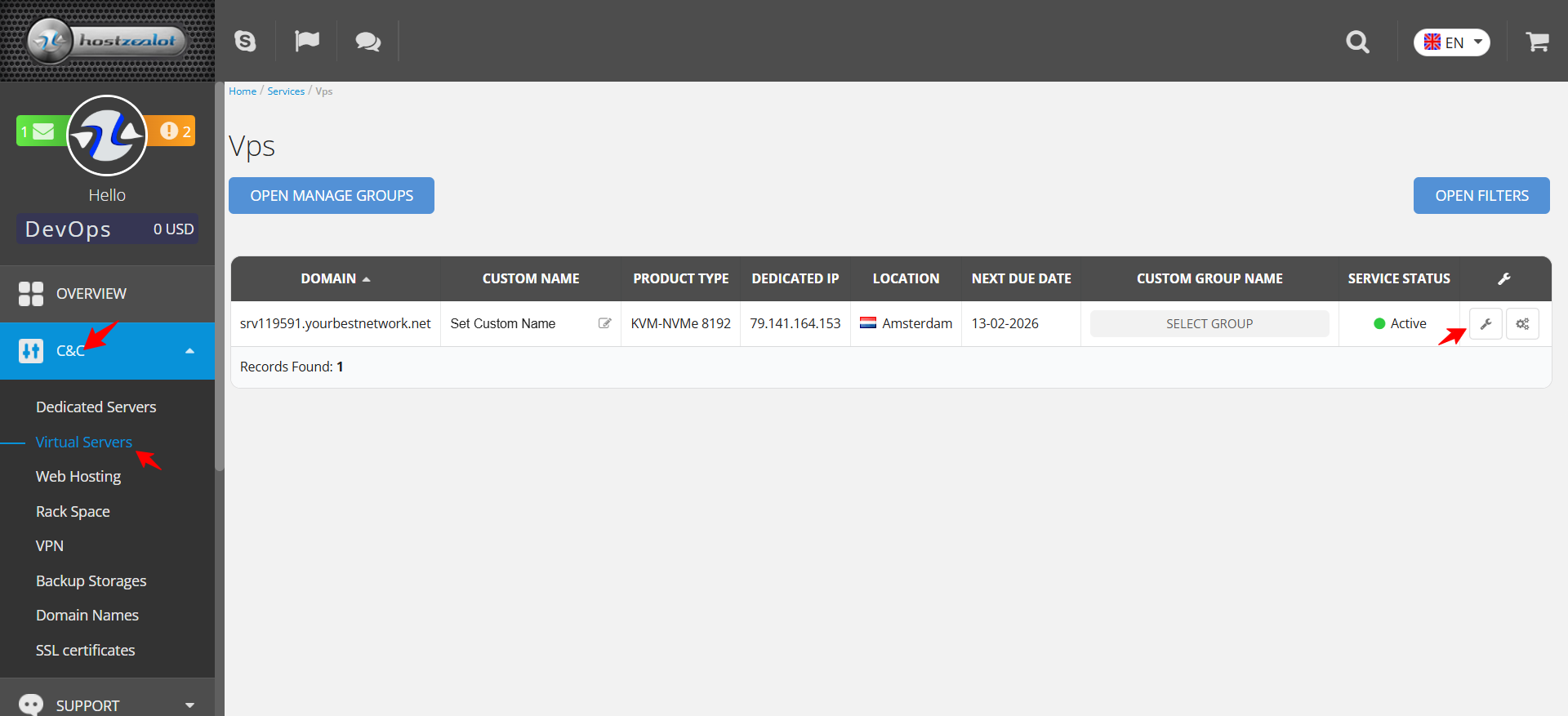Click the 13-02-2026 due date
Image resolution: width=1568 pixels, height=716 pixels.
click(x=1005, y=324)
